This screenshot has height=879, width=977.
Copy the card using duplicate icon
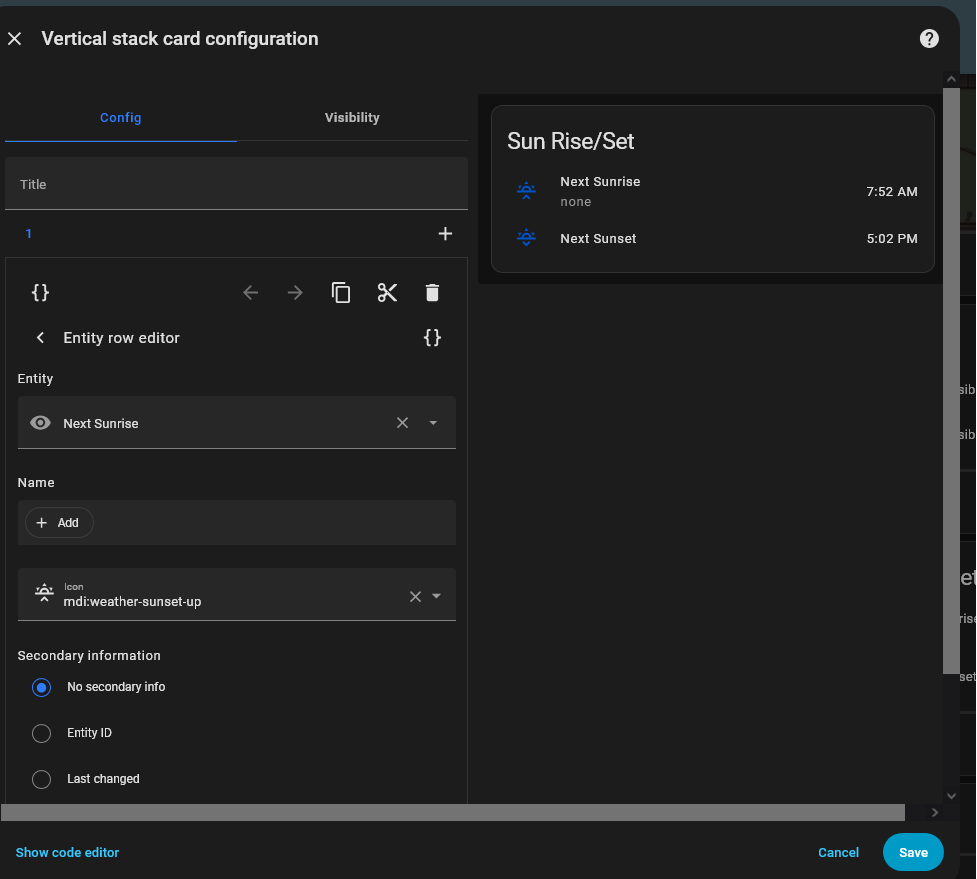coord(341,293)
